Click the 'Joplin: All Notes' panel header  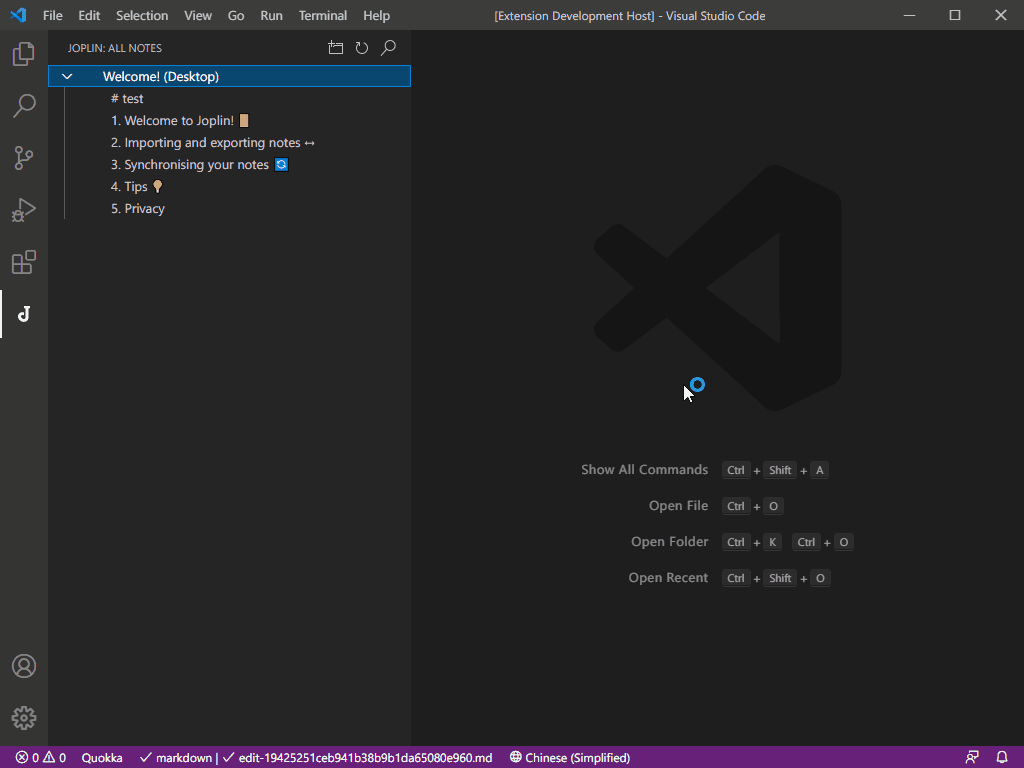(x=115, y=48)
